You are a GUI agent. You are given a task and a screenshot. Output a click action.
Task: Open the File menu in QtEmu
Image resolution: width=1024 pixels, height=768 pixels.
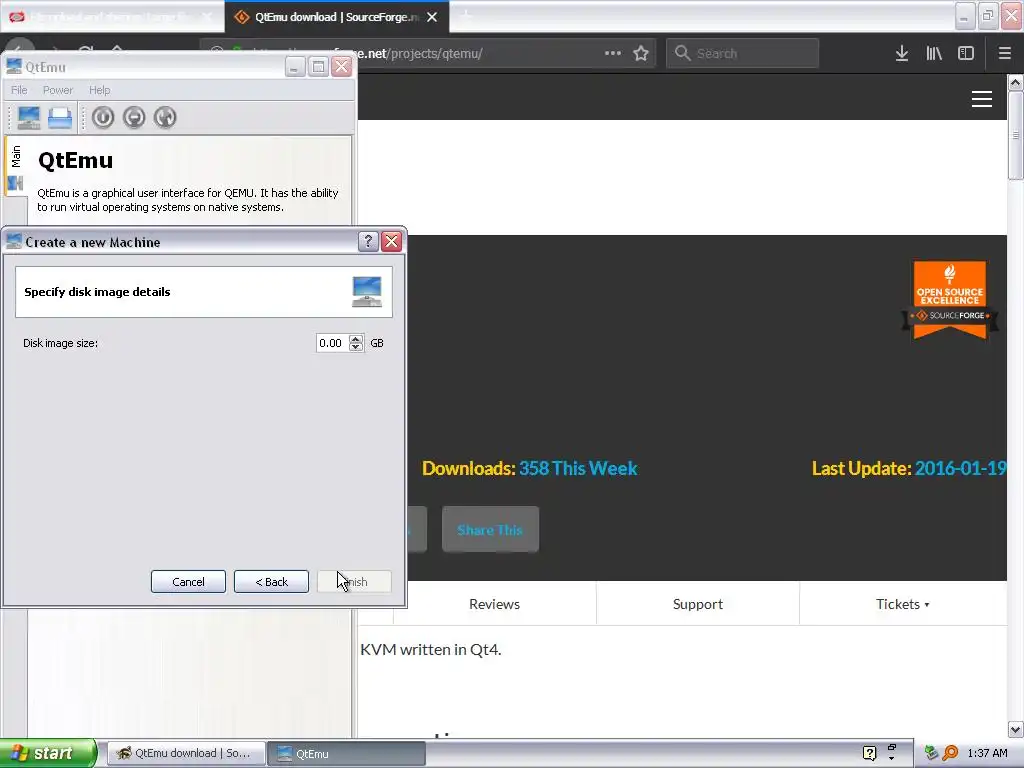pyautogui.click(x=19, y=90)
